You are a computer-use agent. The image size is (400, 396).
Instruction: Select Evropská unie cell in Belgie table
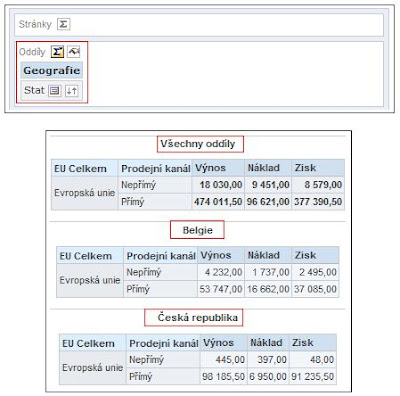tap(90, 280)
